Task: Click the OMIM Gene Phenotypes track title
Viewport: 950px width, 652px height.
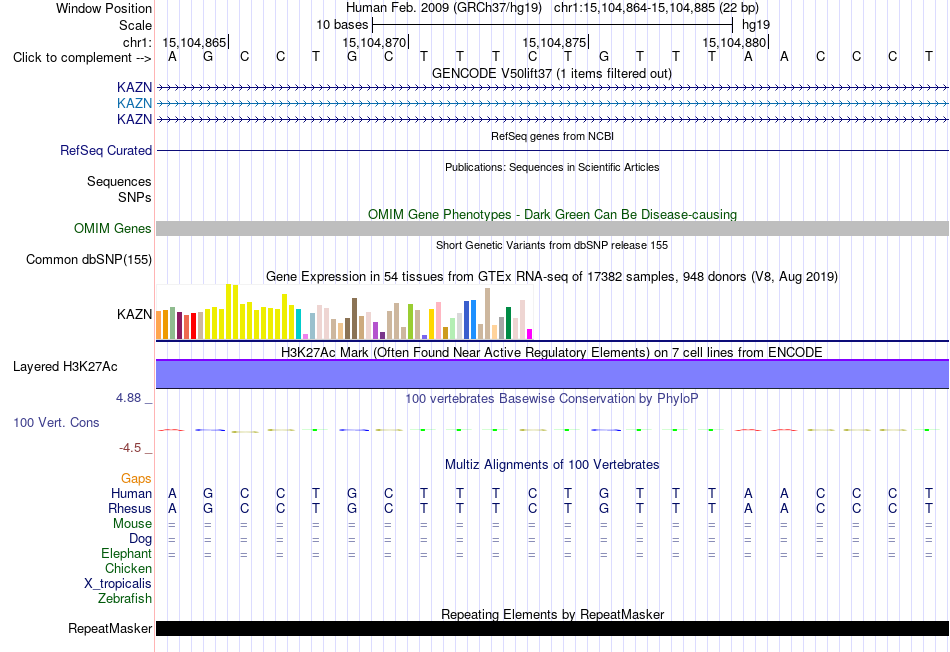Action: tap(552, 215)
